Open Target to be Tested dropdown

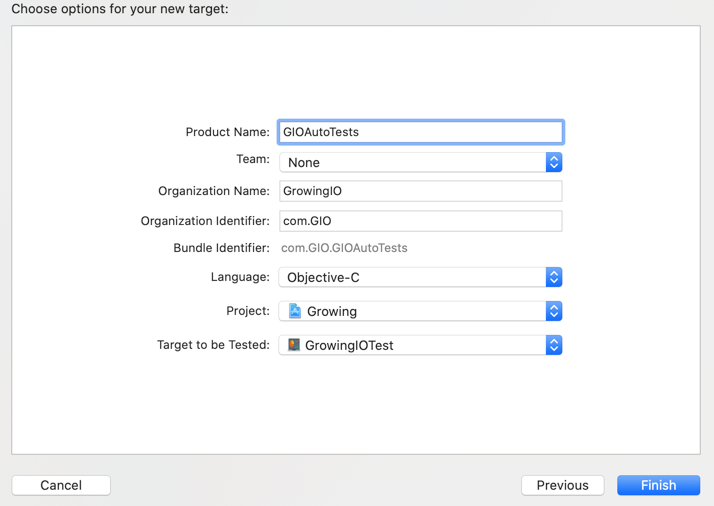point(421,345)
